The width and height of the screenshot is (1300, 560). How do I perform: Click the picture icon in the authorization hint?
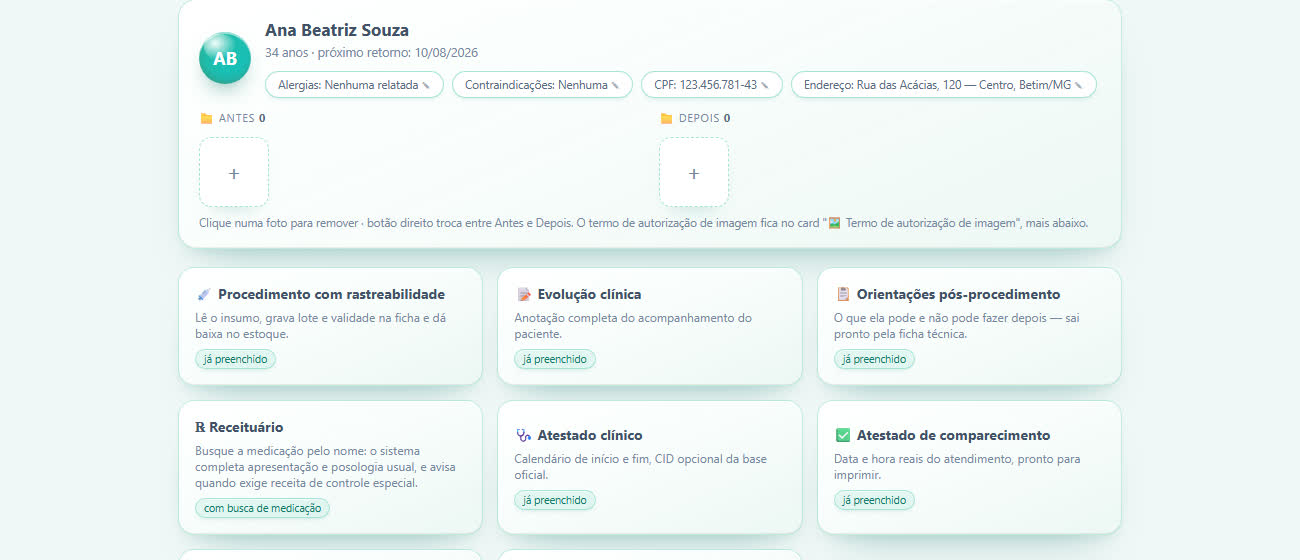point(834,223)
